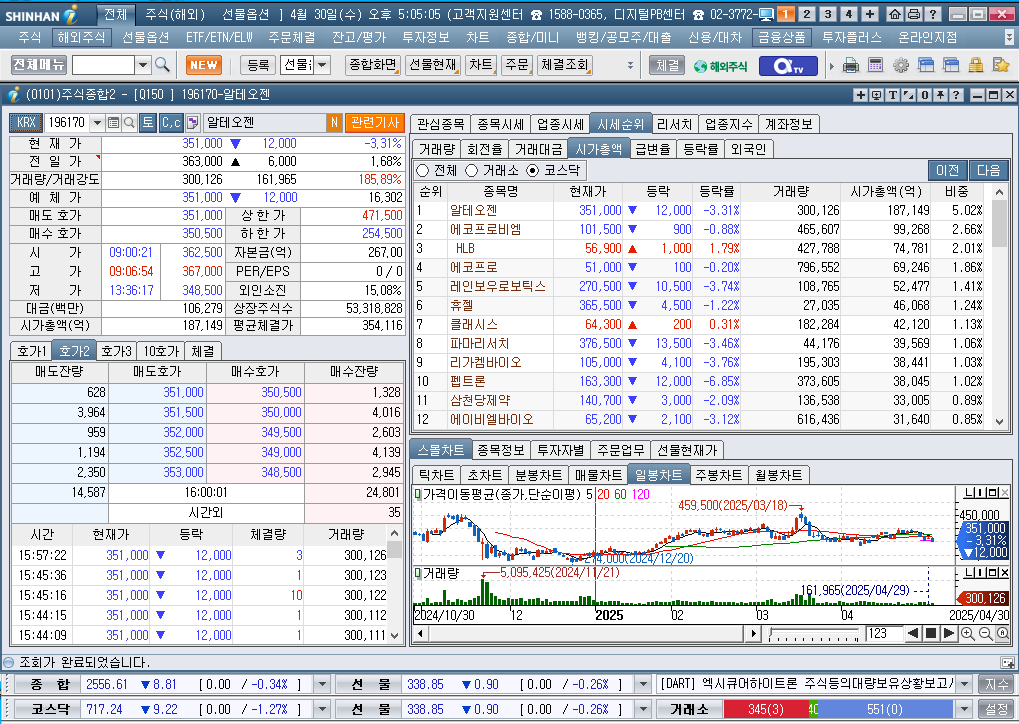1019x724 pixels.
Task: Click the ranking table vertical scrollbar down arrow
Action: click(x=1000, y=422)
